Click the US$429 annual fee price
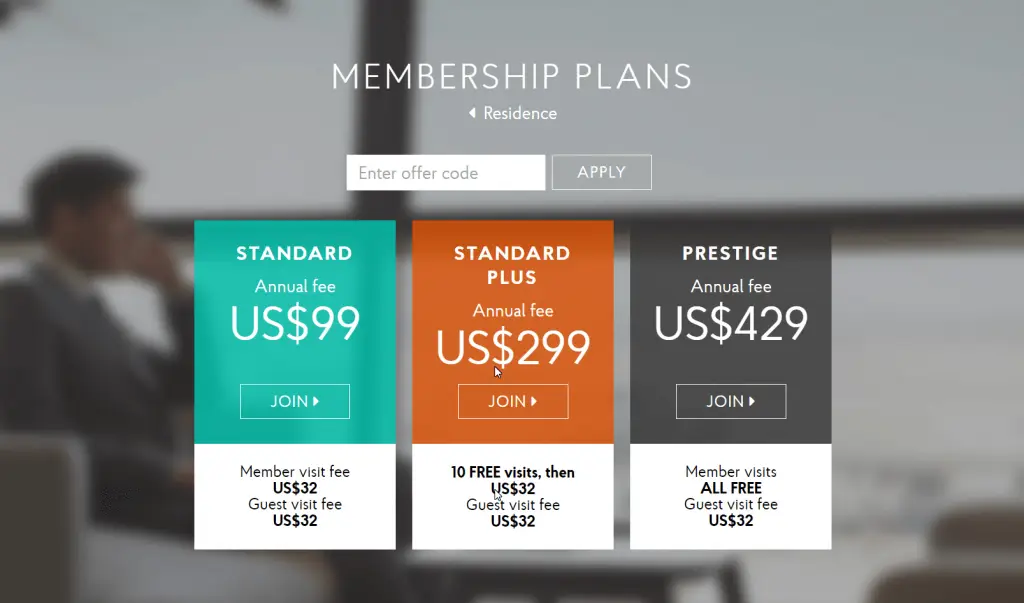Viewport: 1024px width, 603px height. pyautogui.click(x=730, y=323)
